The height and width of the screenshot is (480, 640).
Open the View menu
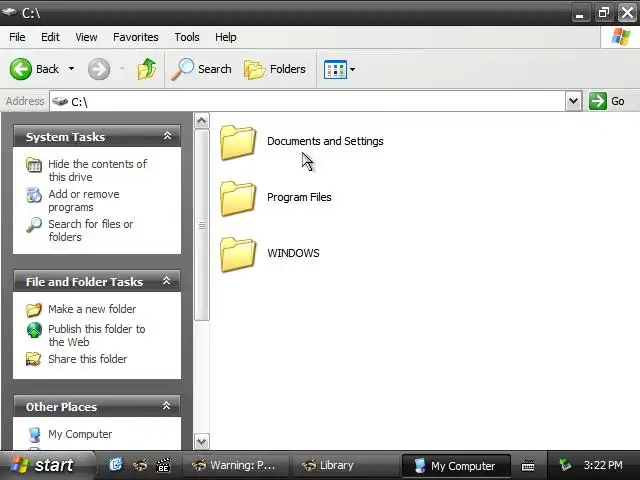[x=86, y=37]
